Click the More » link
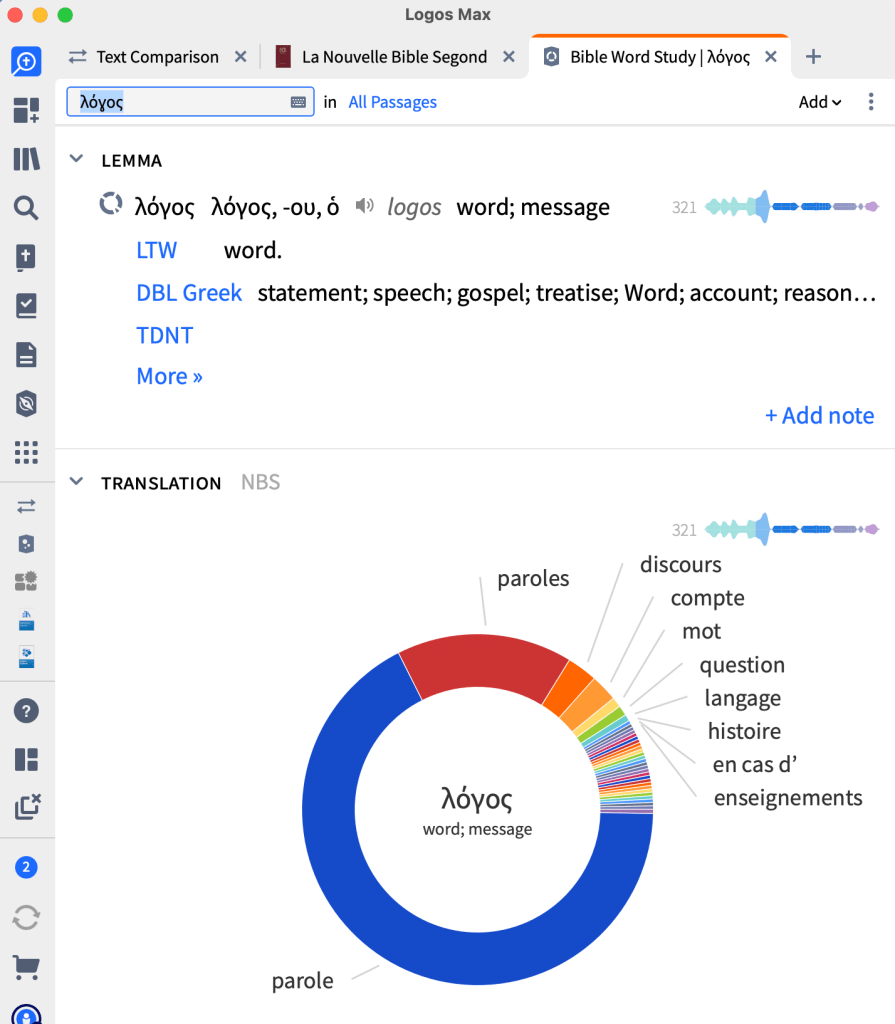This screenshot has height=1024, width=895. coord(169,376)
